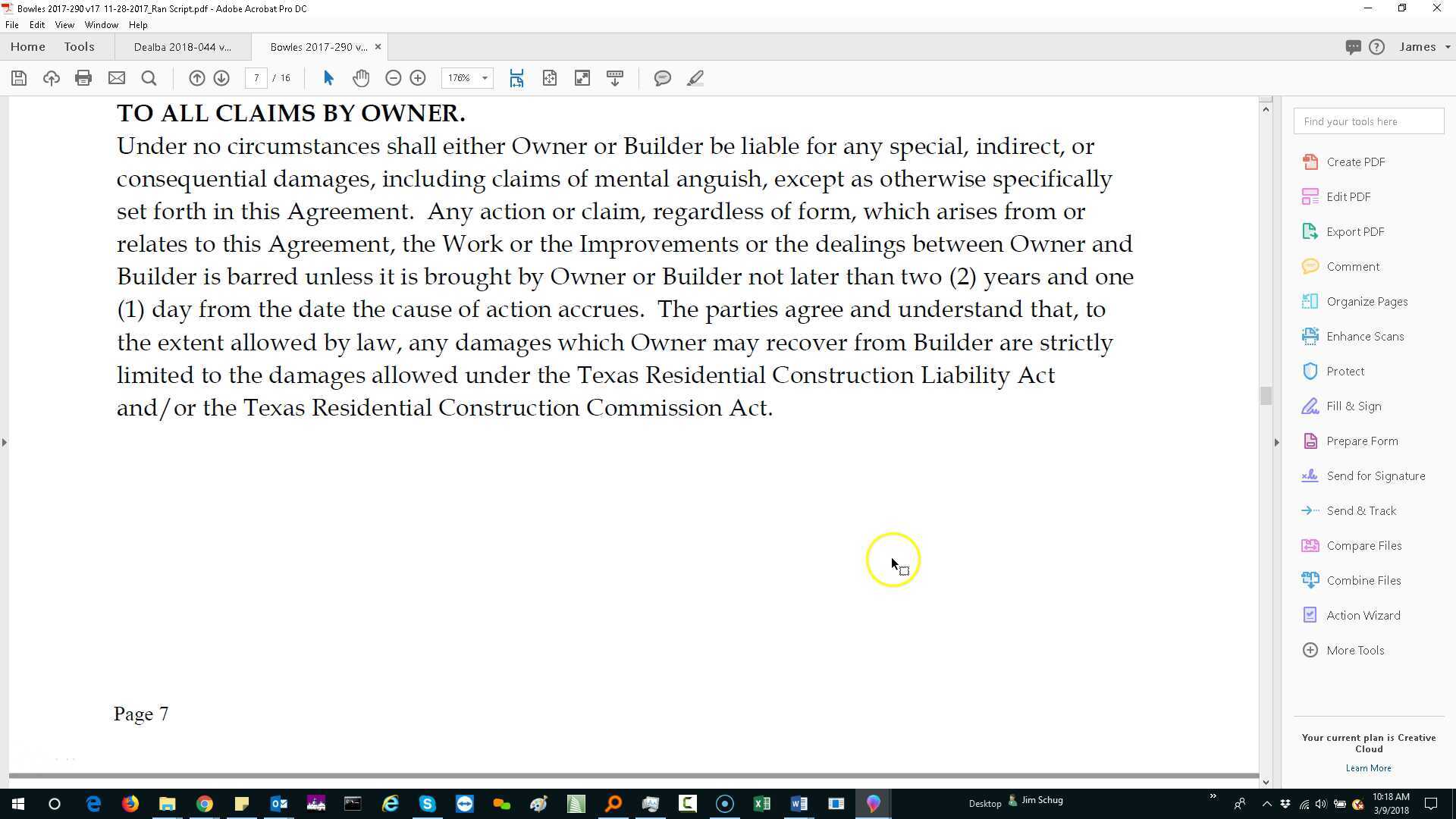Switch to Dealba 2018-044 tab

pos(182,47)
